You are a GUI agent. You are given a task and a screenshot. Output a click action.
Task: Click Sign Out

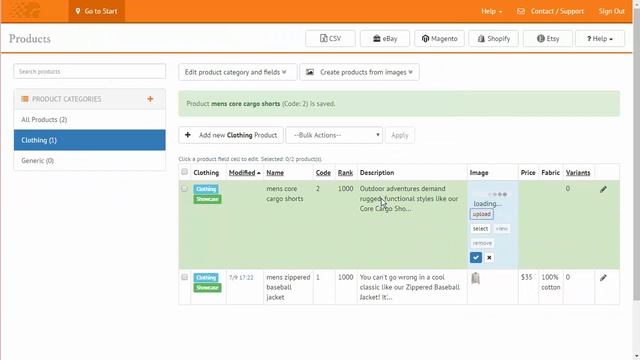tap(611, 11)
